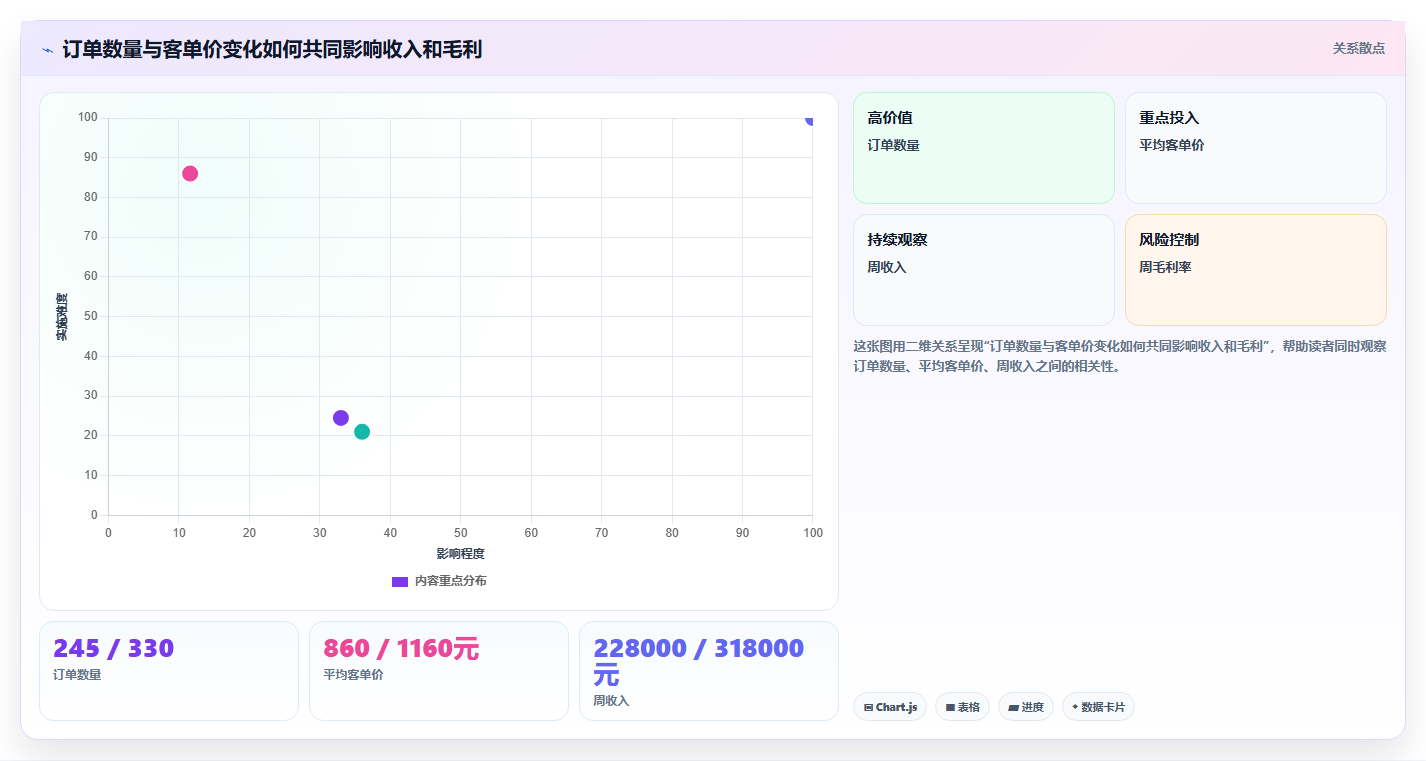Open the 持续观察 周收入 card
The width and height of the screenshot is (1426, 761).
pyautogui.click(x=983, y=270)
